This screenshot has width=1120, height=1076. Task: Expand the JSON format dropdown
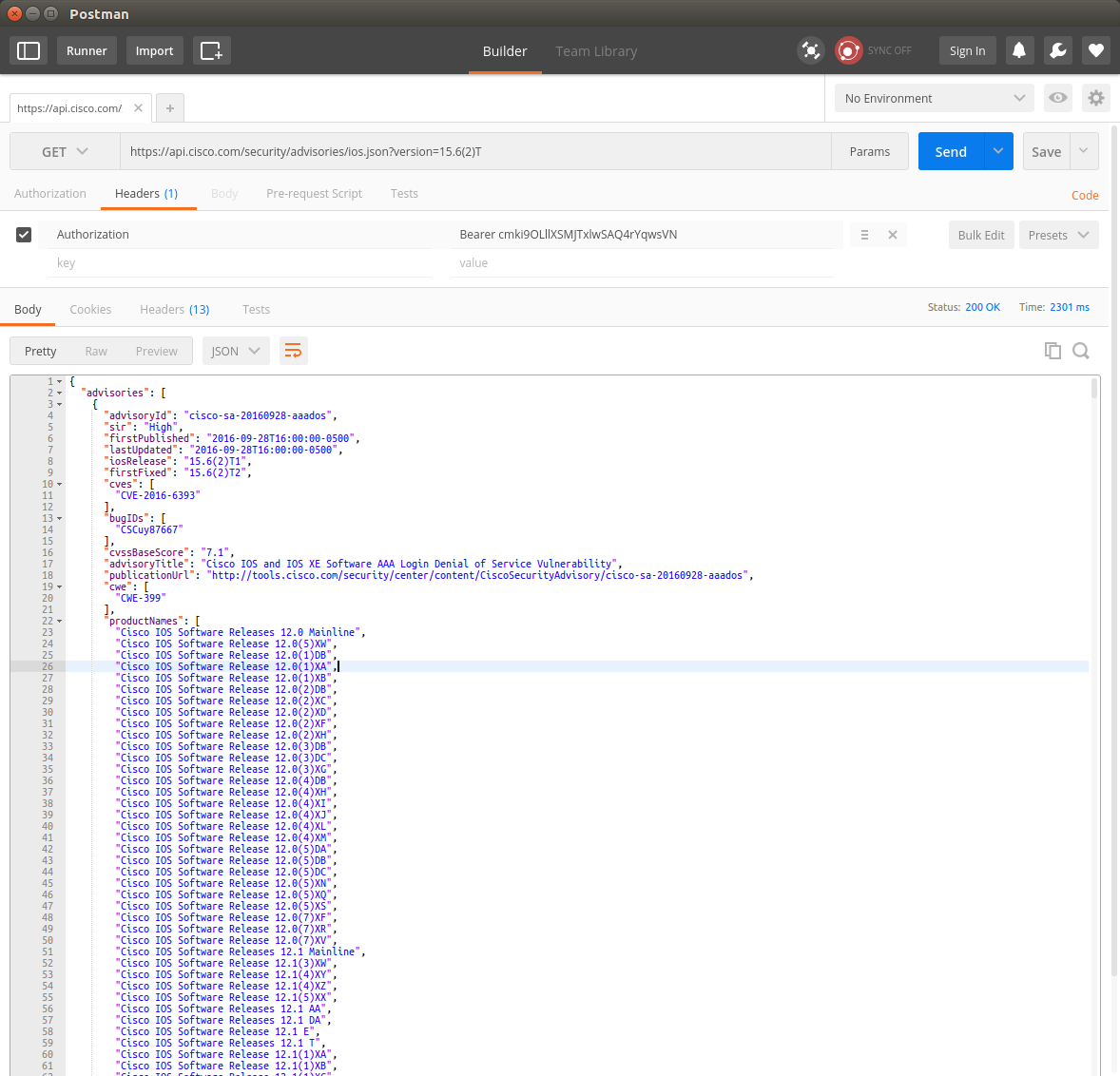coord(236,352)
